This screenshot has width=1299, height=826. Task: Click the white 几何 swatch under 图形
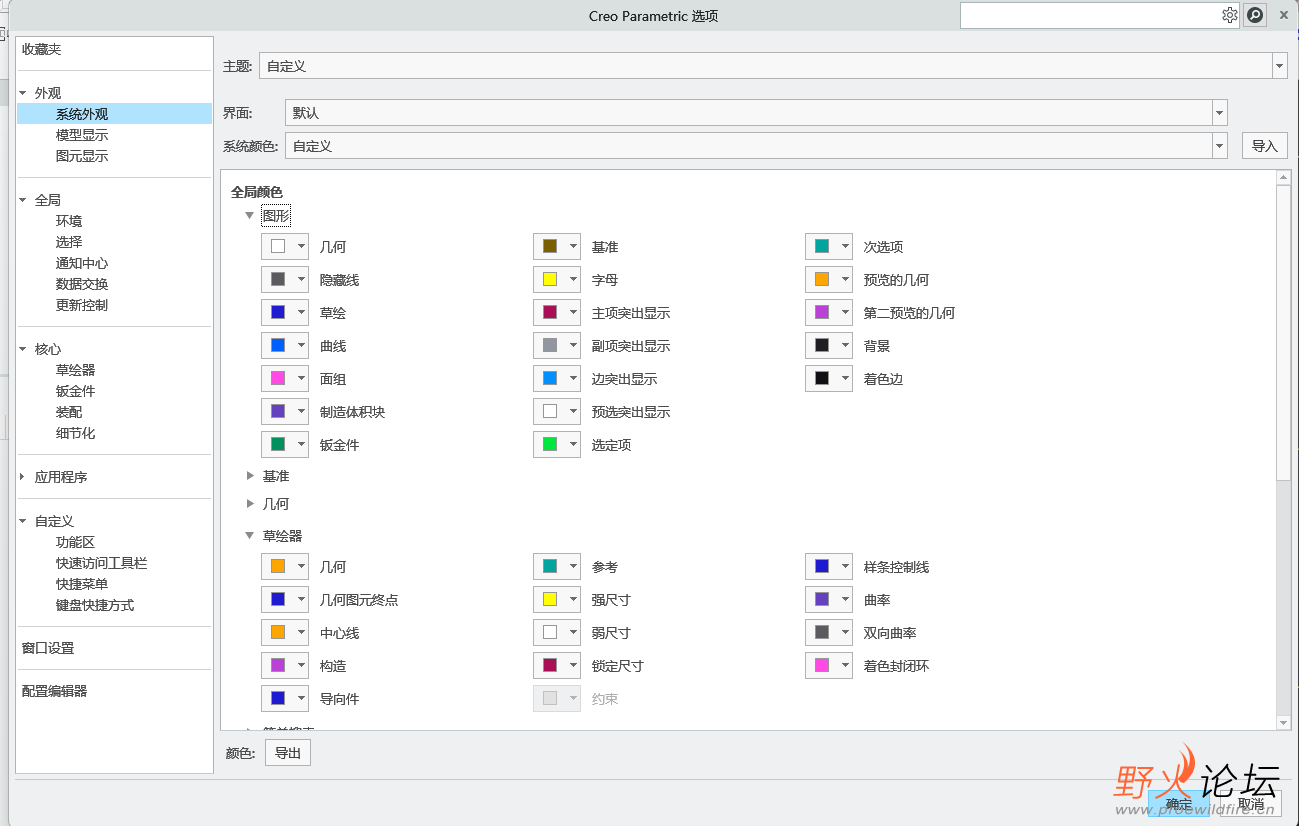[x=278, y=246]
